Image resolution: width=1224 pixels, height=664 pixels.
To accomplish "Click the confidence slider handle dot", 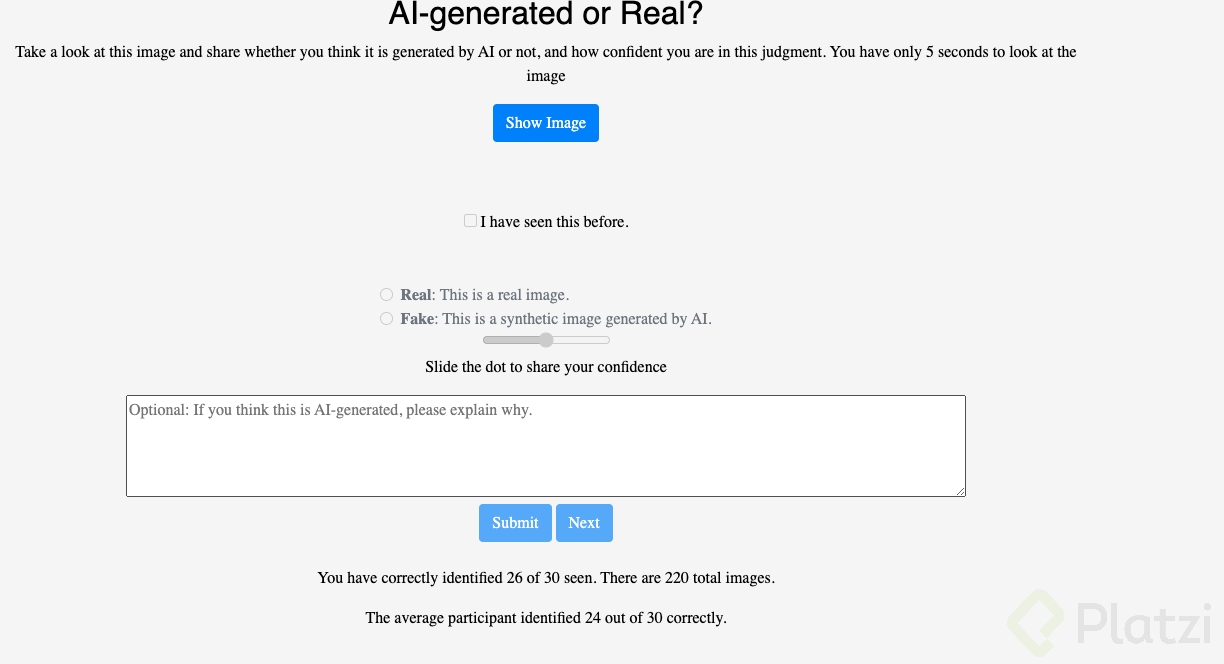I will 546,340.
